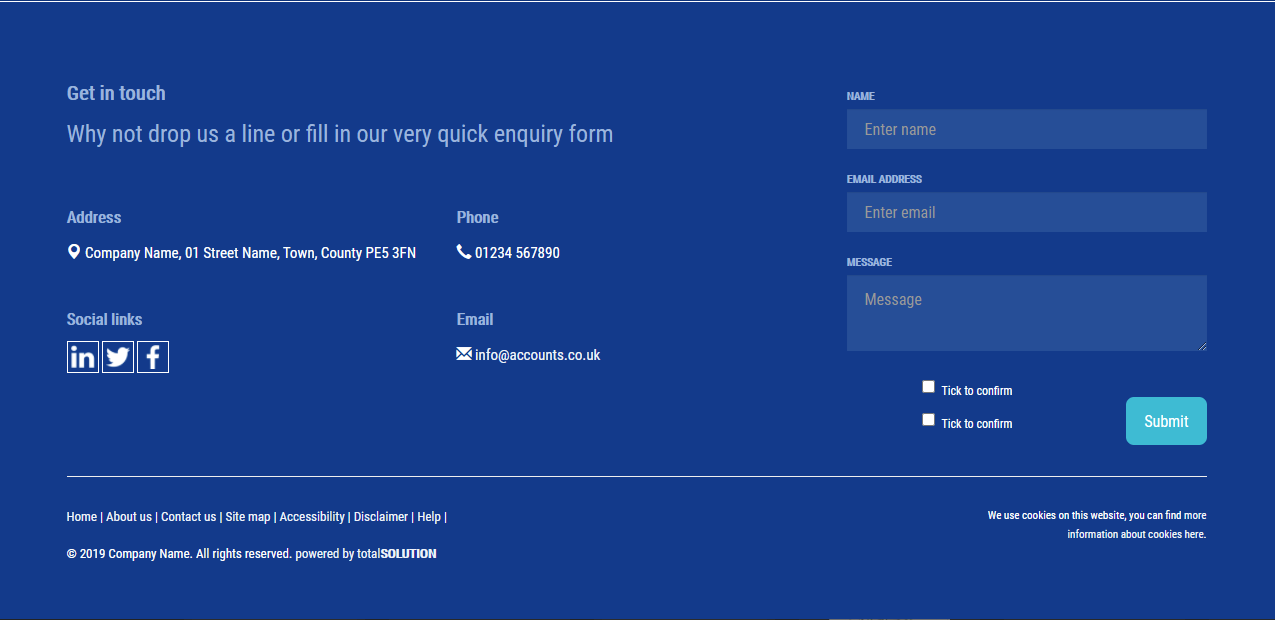The height and width of the screenshot is (620, 1275).
Task: Click the map pin icon beside address
Action: [74, 252]
